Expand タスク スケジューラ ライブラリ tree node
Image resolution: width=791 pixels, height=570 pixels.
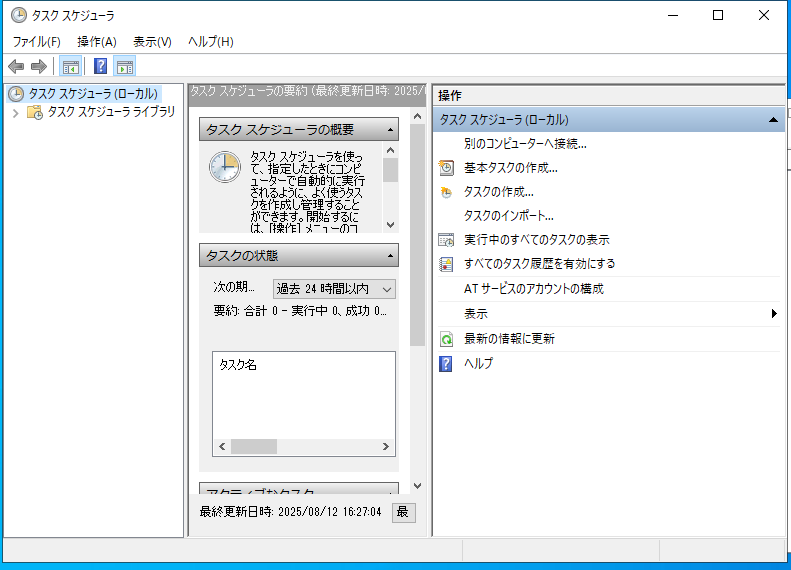coord(16,113)
